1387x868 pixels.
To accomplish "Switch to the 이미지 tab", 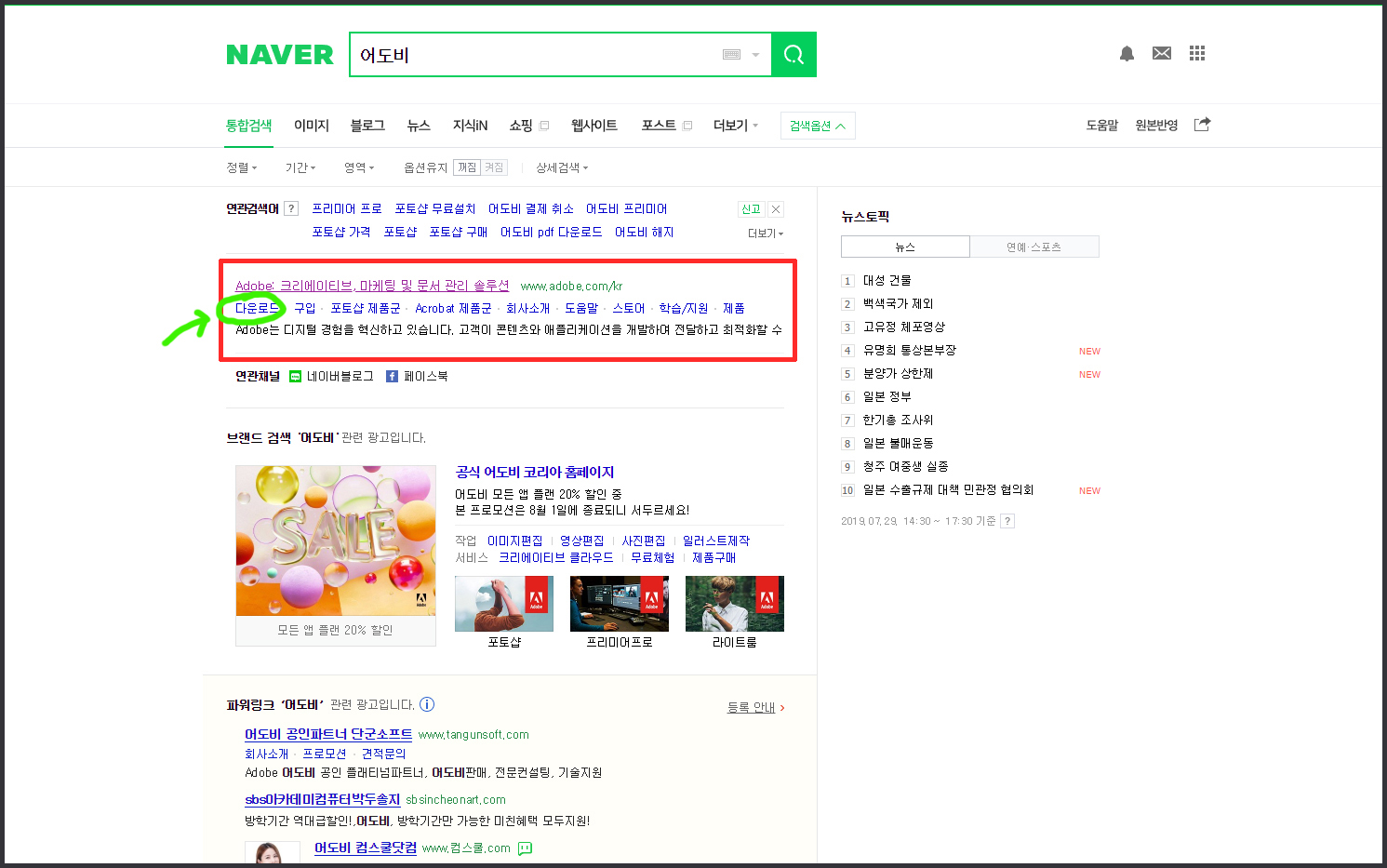I will [312, 126].
